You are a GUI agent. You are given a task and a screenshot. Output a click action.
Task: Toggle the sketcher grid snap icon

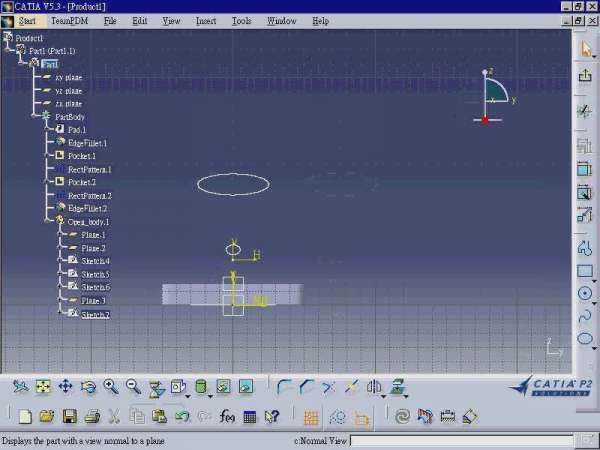point(311,417)
